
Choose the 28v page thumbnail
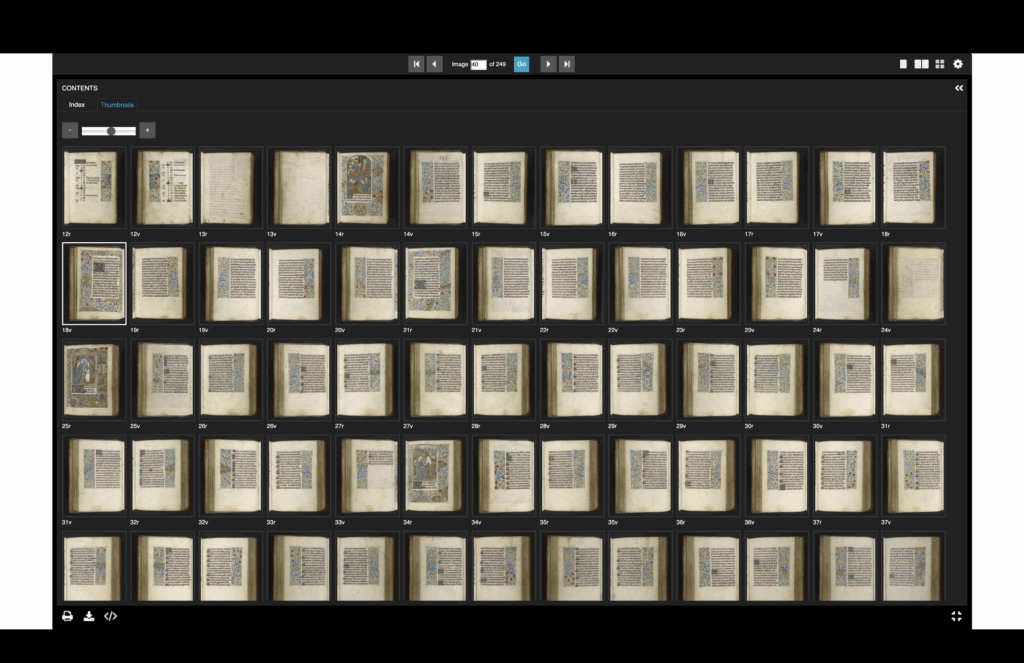[x=572, y=380]
